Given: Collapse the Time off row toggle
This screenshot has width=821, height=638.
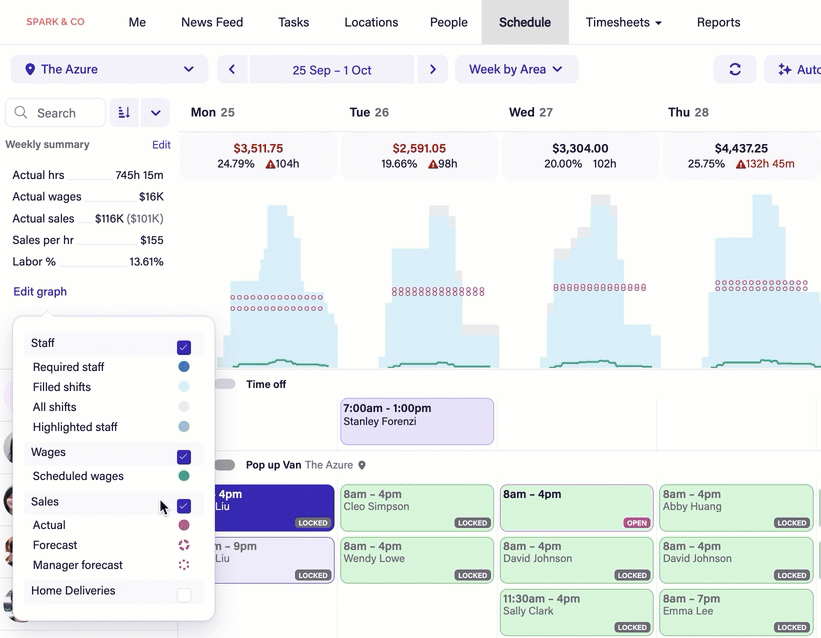Looking at the screenshot, I should pyautogui.click(x=224, y=384).
